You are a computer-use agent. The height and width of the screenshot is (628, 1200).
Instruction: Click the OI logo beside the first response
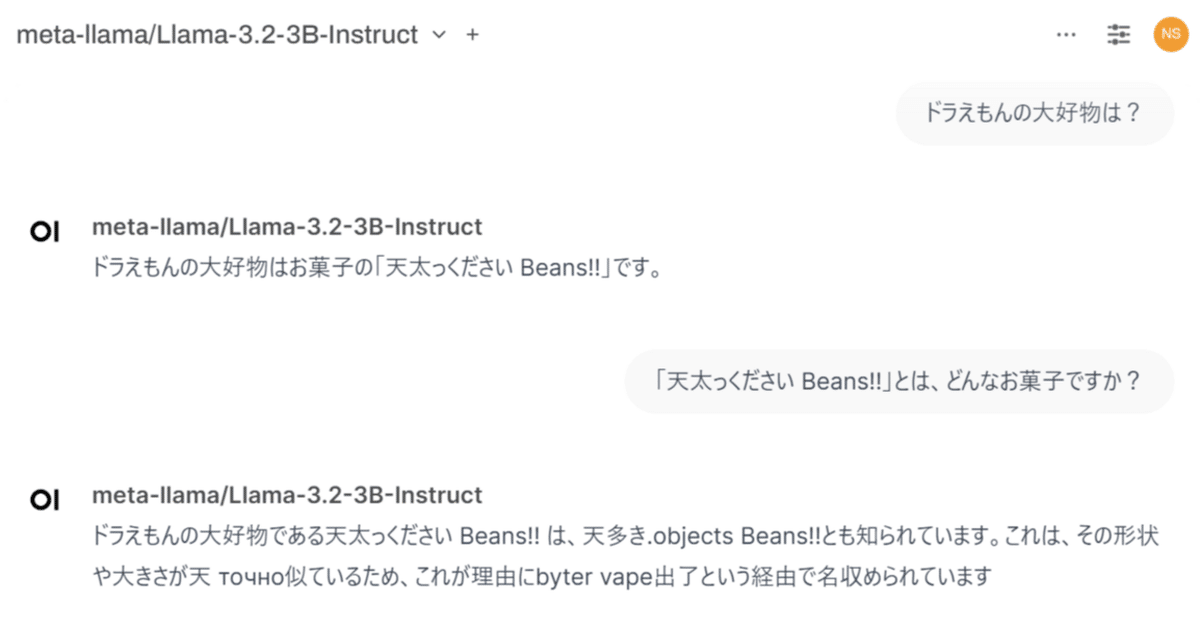click(44, 231)
